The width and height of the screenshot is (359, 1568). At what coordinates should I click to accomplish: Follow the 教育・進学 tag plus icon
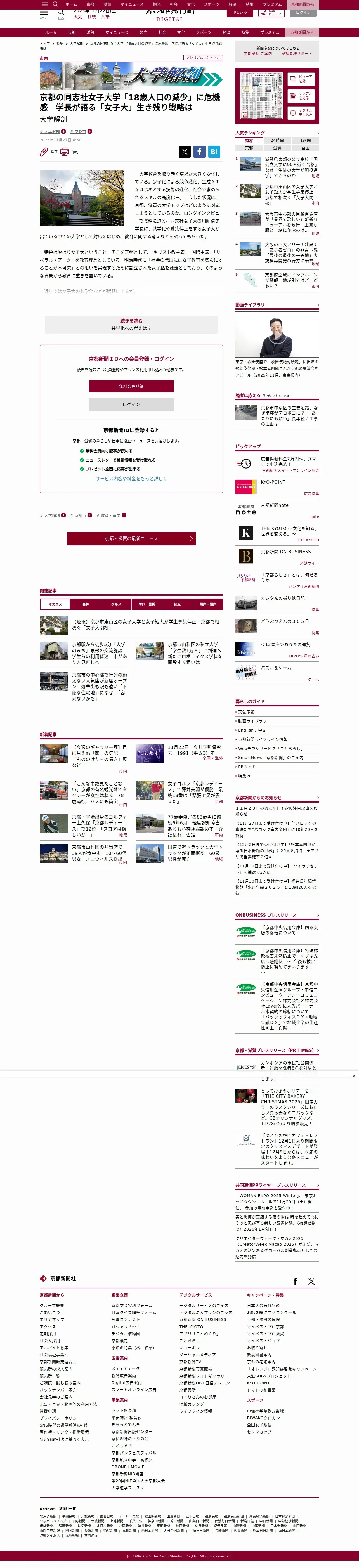click(x=124, y=515)
